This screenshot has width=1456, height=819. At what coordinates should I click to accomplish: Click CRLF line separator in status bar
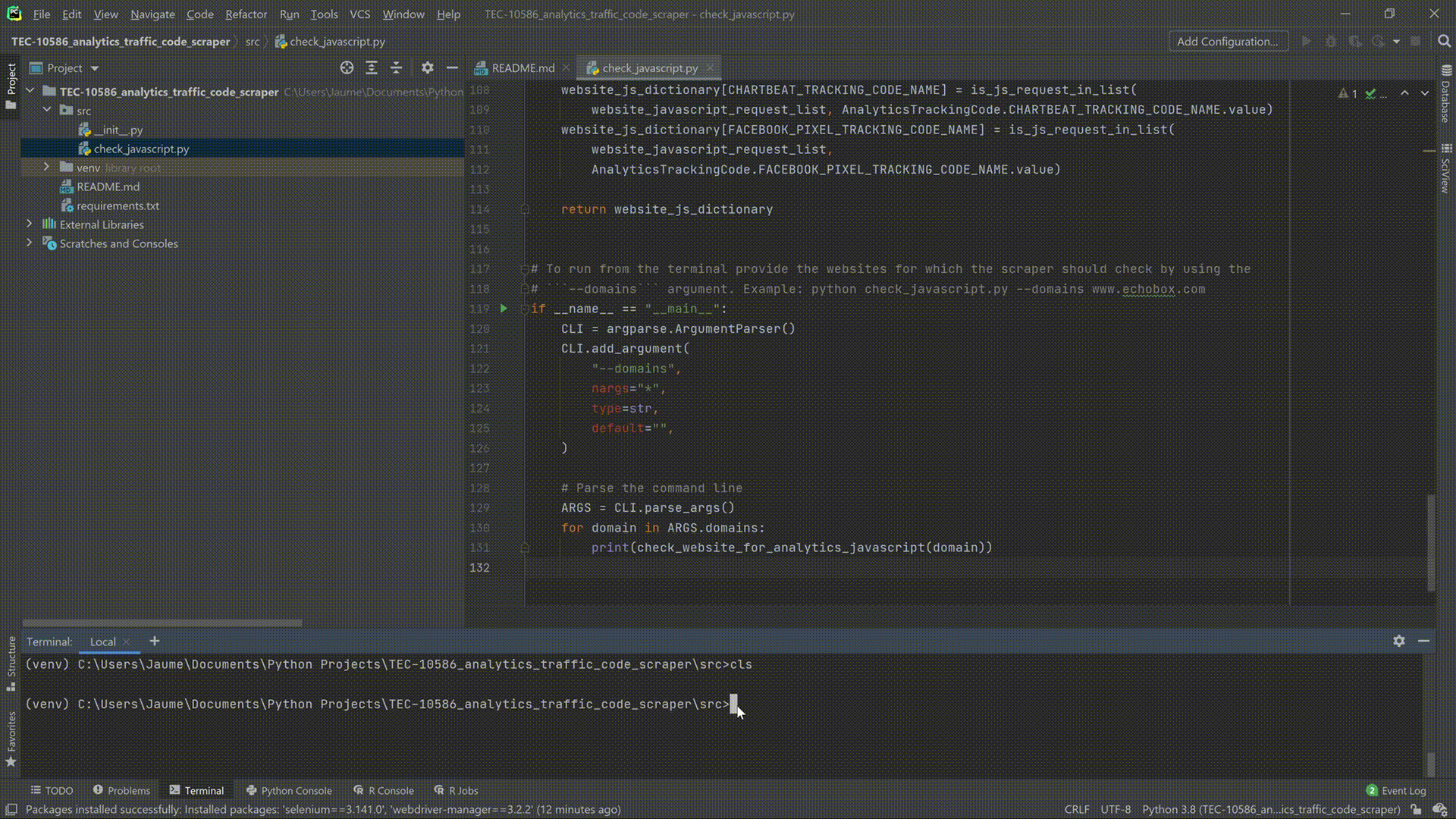coord(1076,809)
